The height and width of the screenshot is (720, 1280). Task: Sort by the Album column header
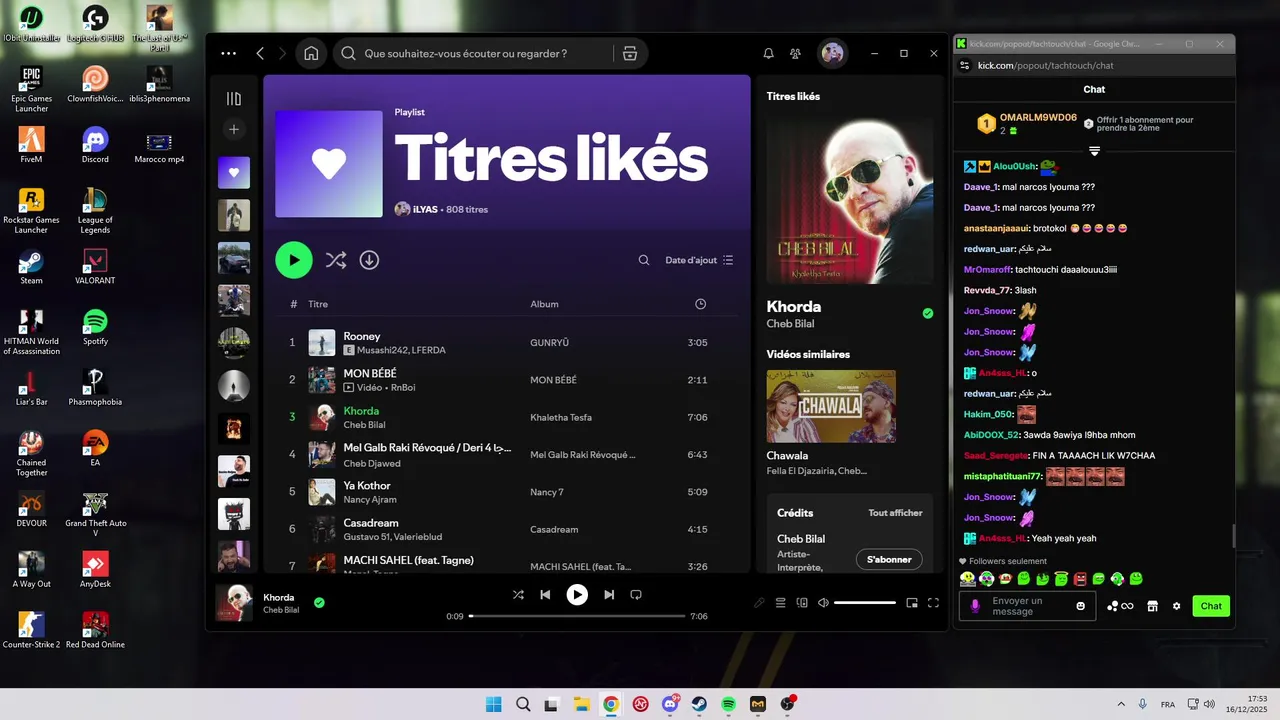(544, 304)
